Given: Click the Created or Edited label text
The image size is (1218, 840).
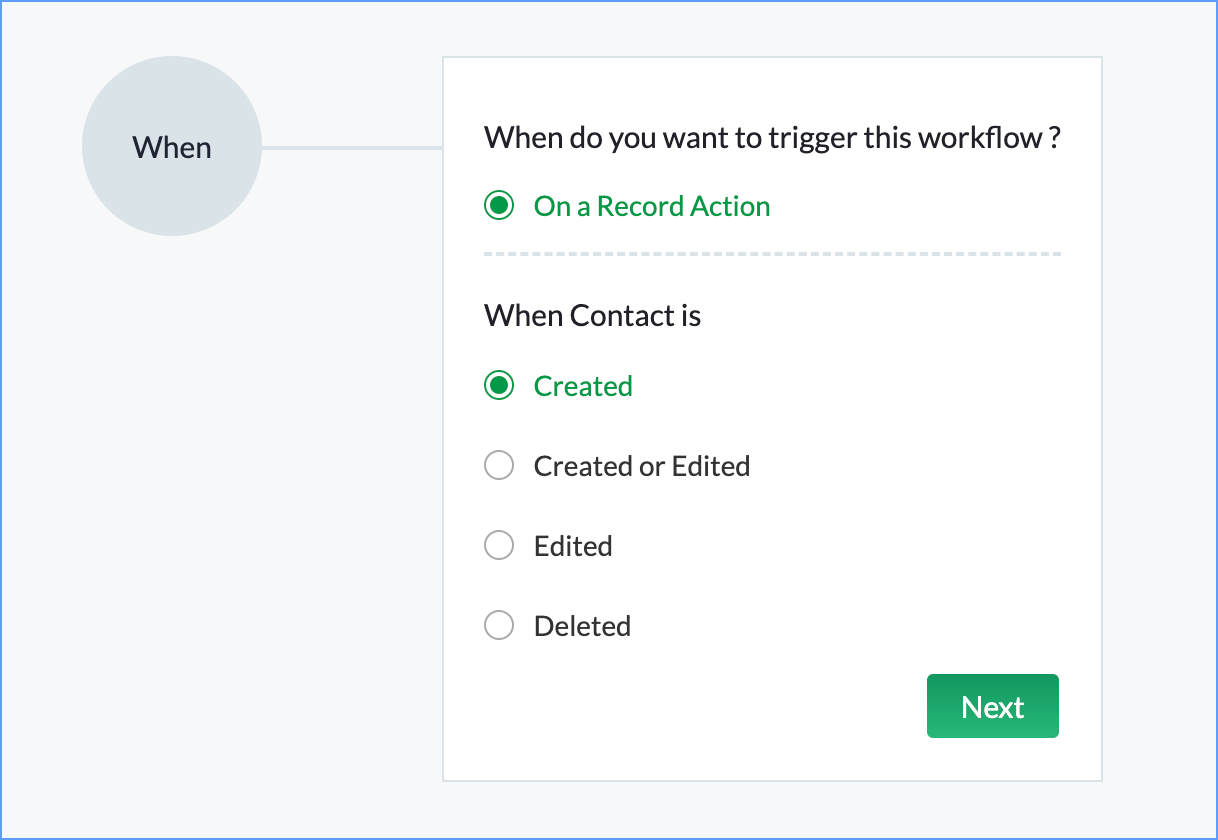Looking at the screenshot, I should (x=642, y=466).
